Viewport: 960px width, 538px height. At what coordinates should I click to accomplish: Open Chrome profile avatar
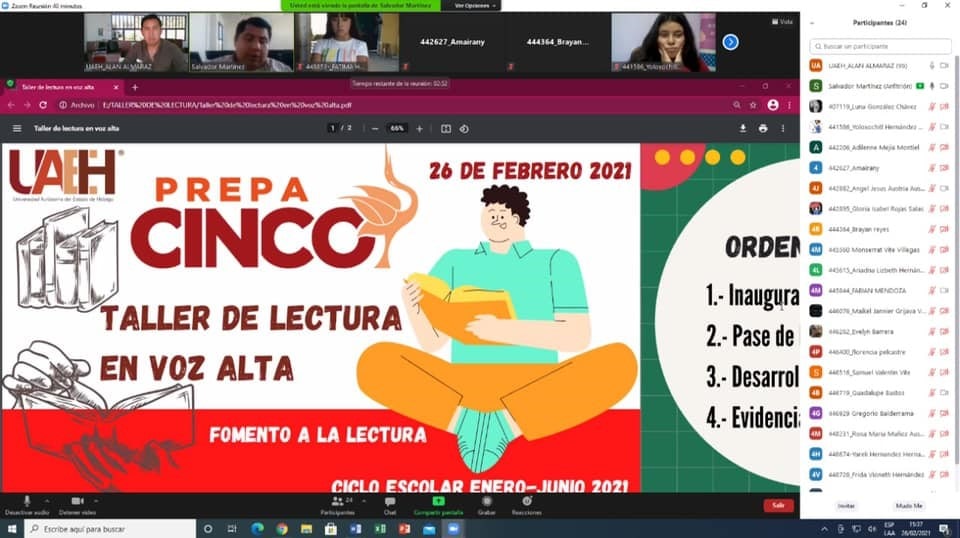pyautogui.click(x=773, y=105)
